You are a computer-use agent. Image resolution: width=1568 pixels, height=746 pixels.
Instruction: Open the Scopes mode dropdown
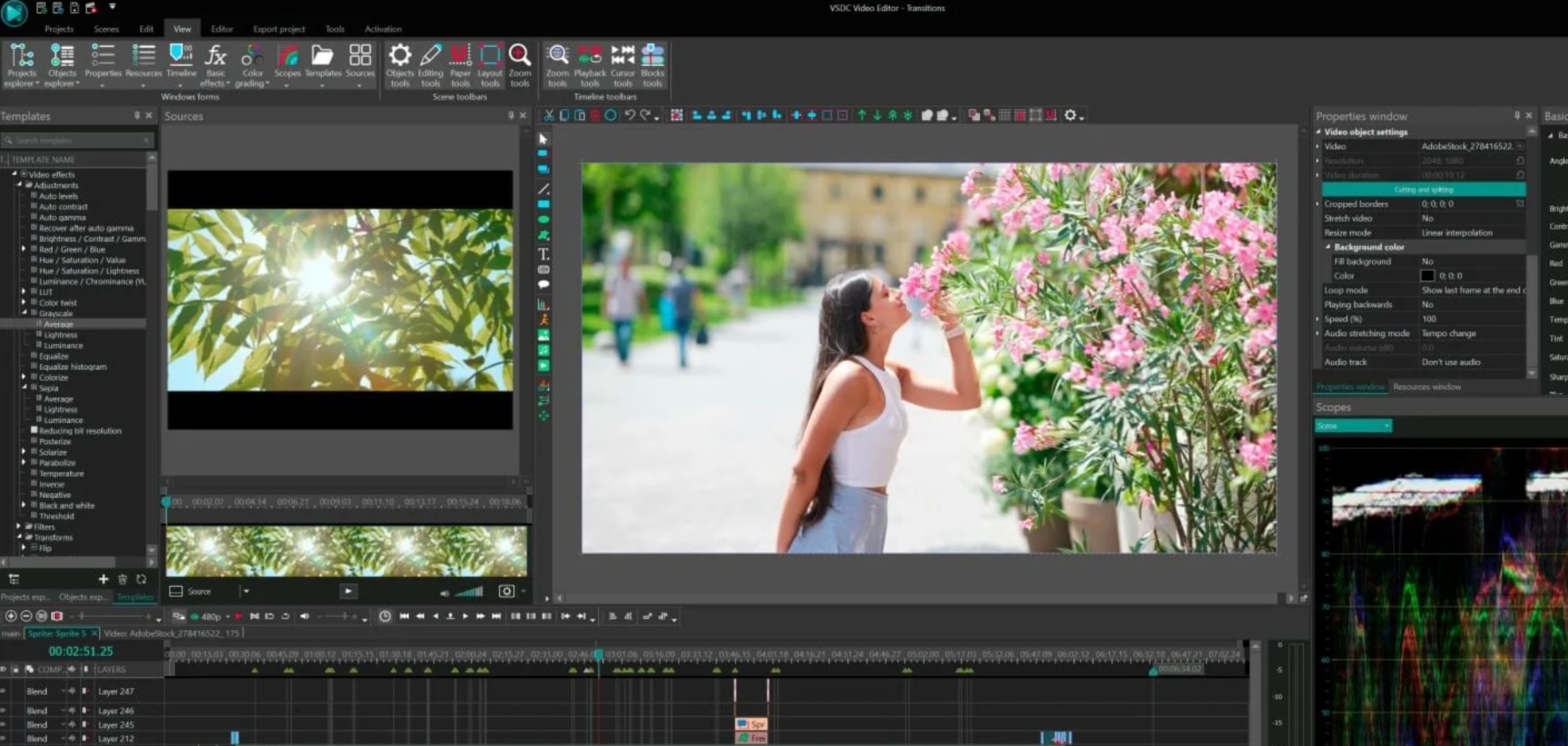tap(1387, 426)
